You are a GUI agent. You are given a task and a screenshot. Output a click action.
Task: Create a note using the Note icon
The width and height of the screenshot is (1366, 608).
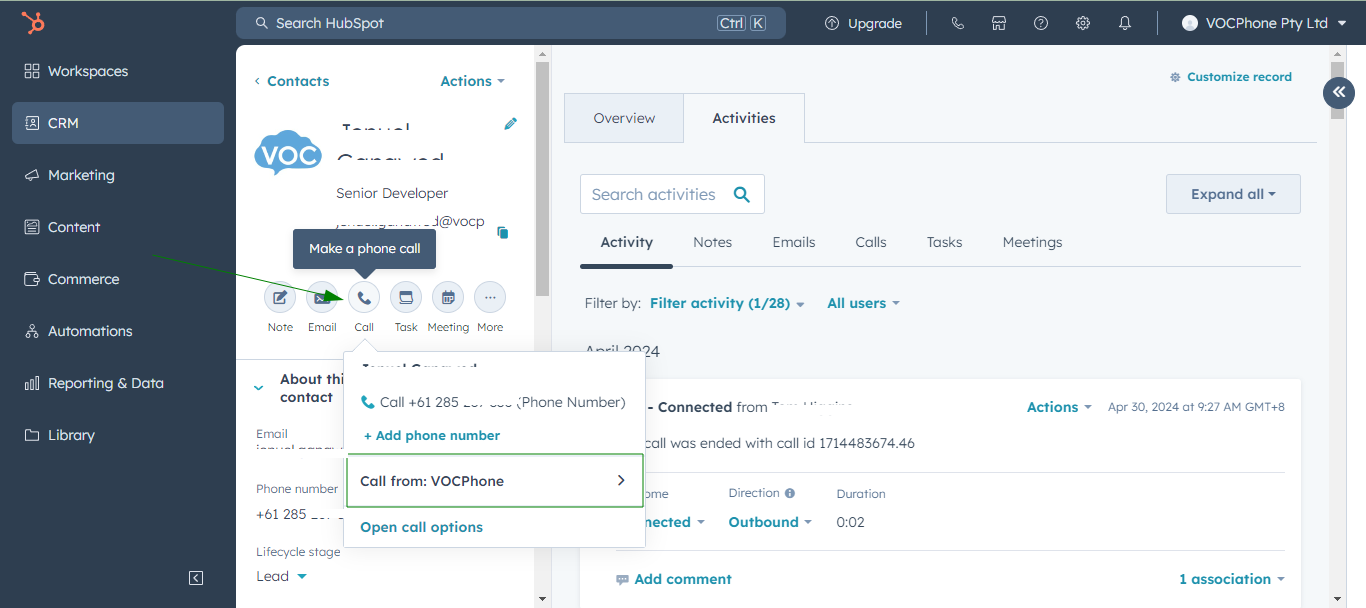coord(280,297)
